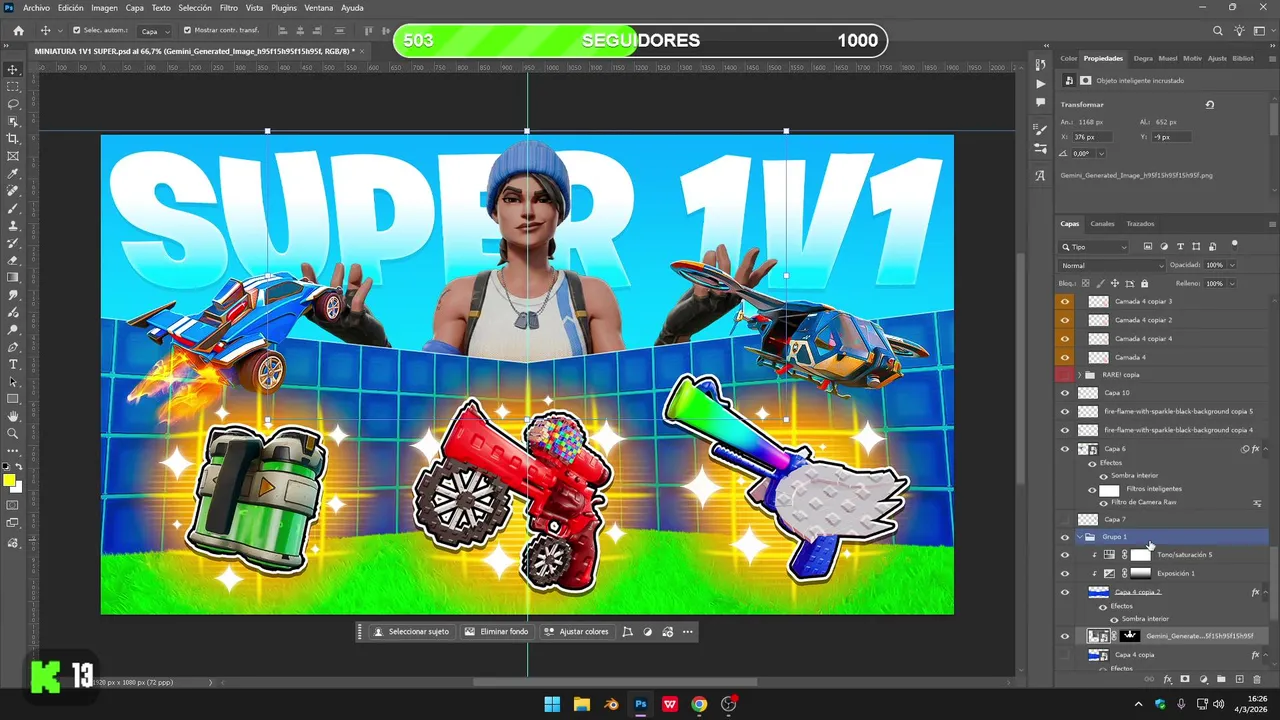This screenshot has width=1280, height=720.
Task: Select the Rectangular Marquee tool
Action: [13, 87]
